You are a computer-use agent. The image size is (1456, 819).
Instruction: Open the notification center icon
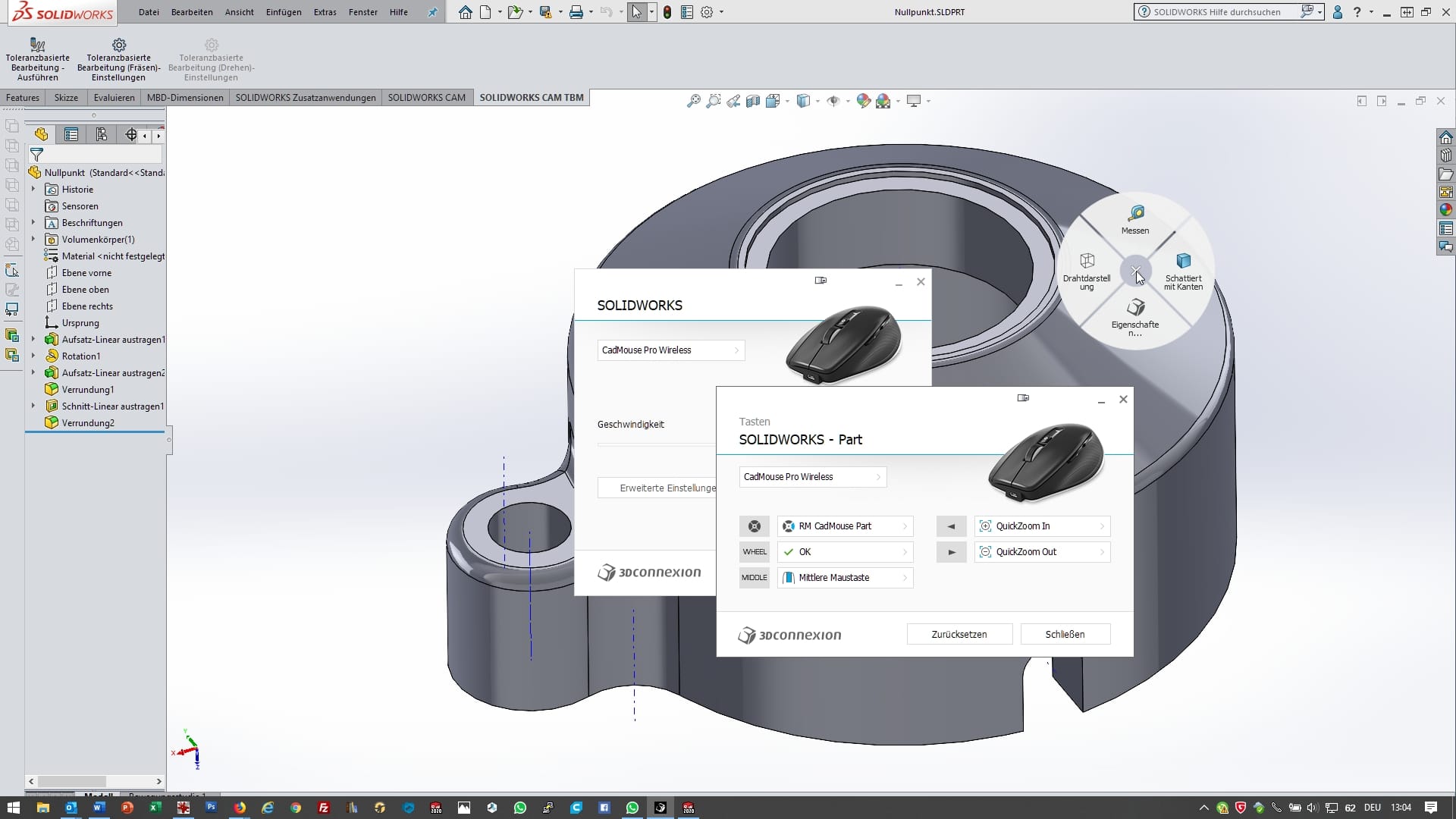[x=1431, y=808]
